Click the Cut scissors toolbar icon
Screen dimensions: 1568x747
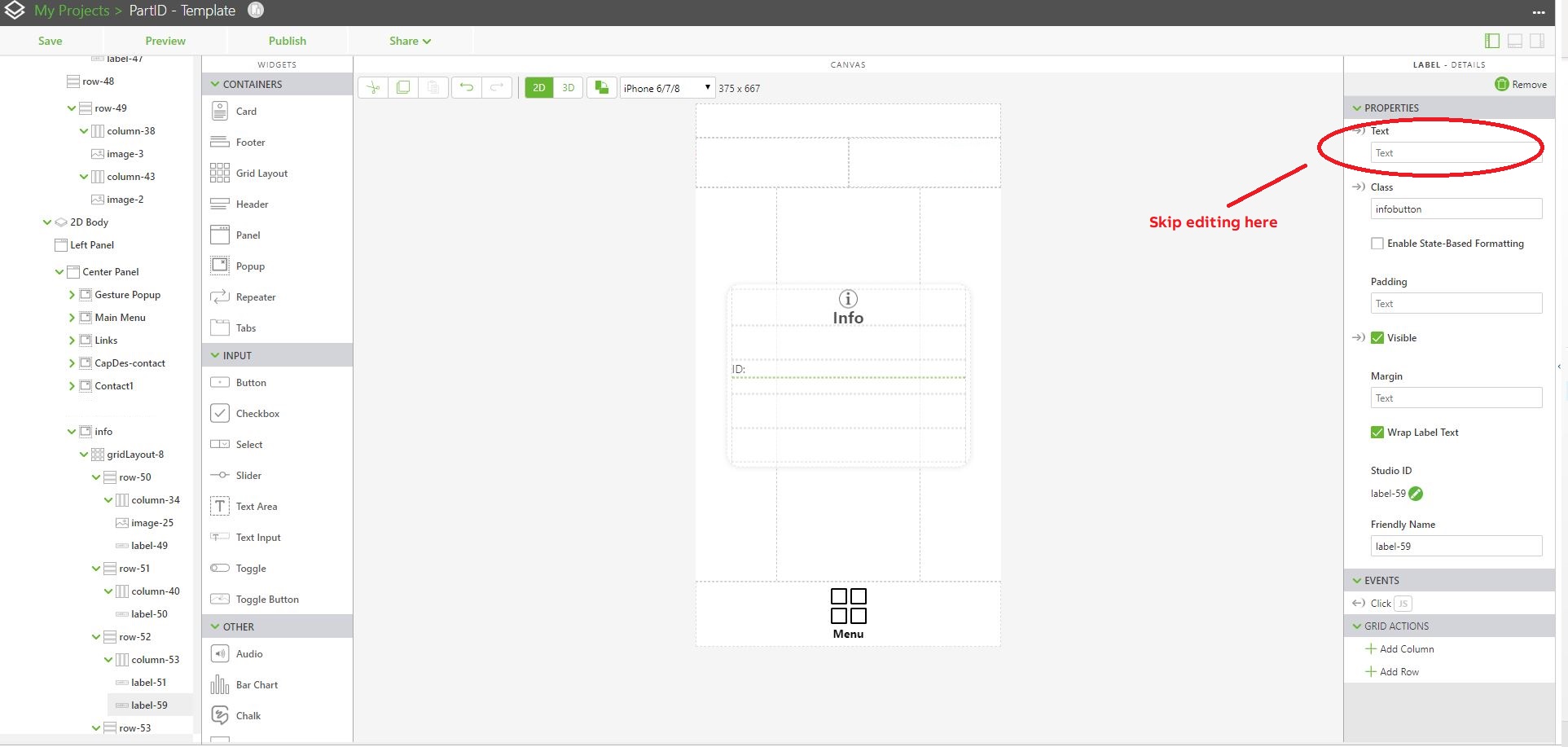tap(373, 88)
